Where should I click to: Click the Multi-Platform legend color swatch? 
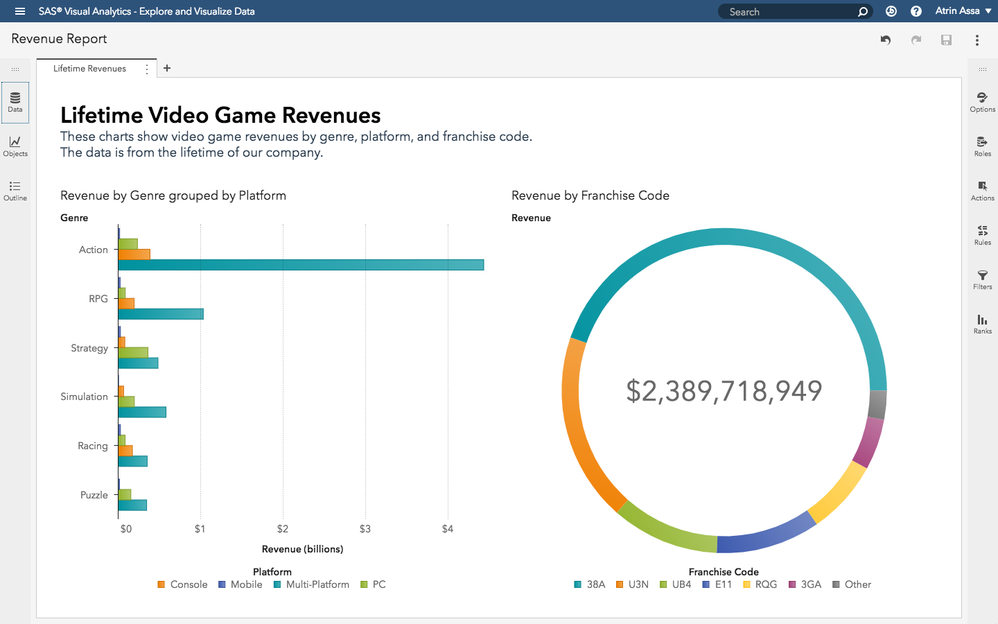pos(277,584)
